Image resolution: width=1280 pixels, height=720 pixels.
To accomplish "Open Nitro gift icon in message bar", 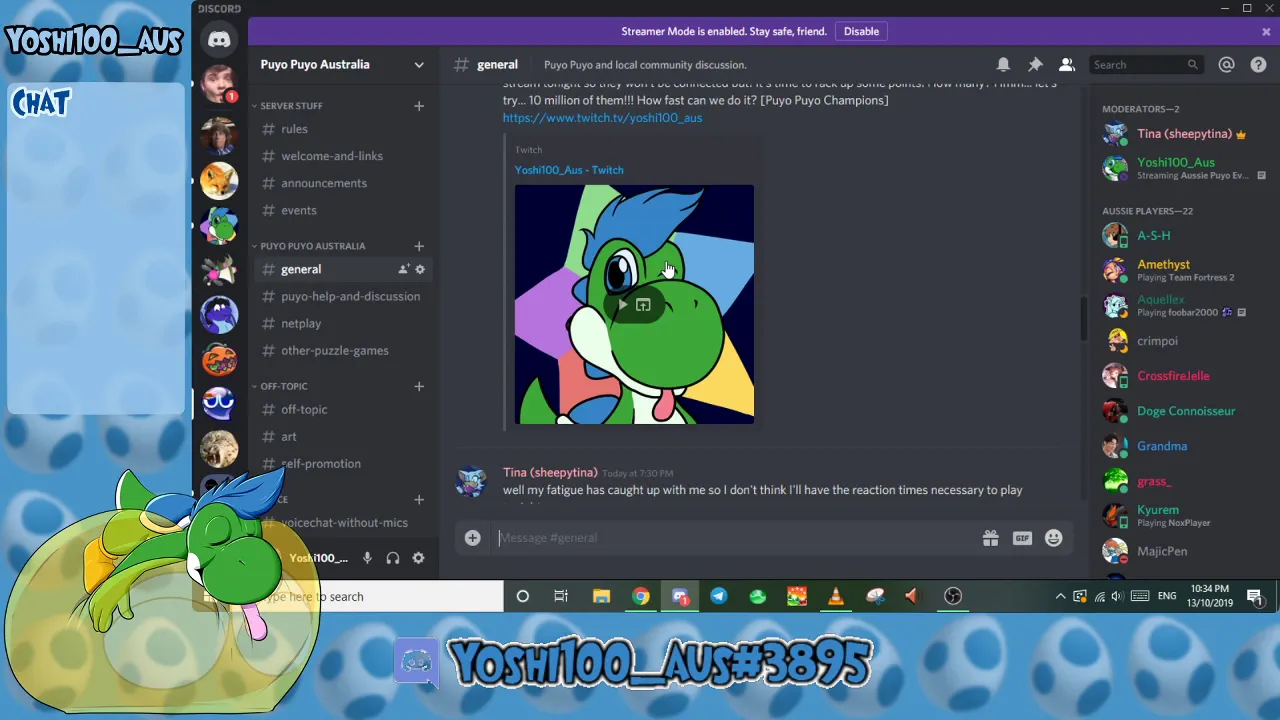I will click(990, 538).
